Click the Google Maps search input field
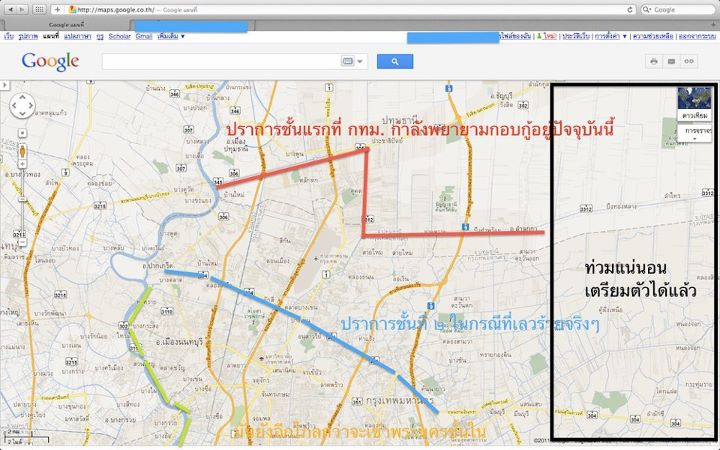720x450 pixels. [x=222, y=61]
